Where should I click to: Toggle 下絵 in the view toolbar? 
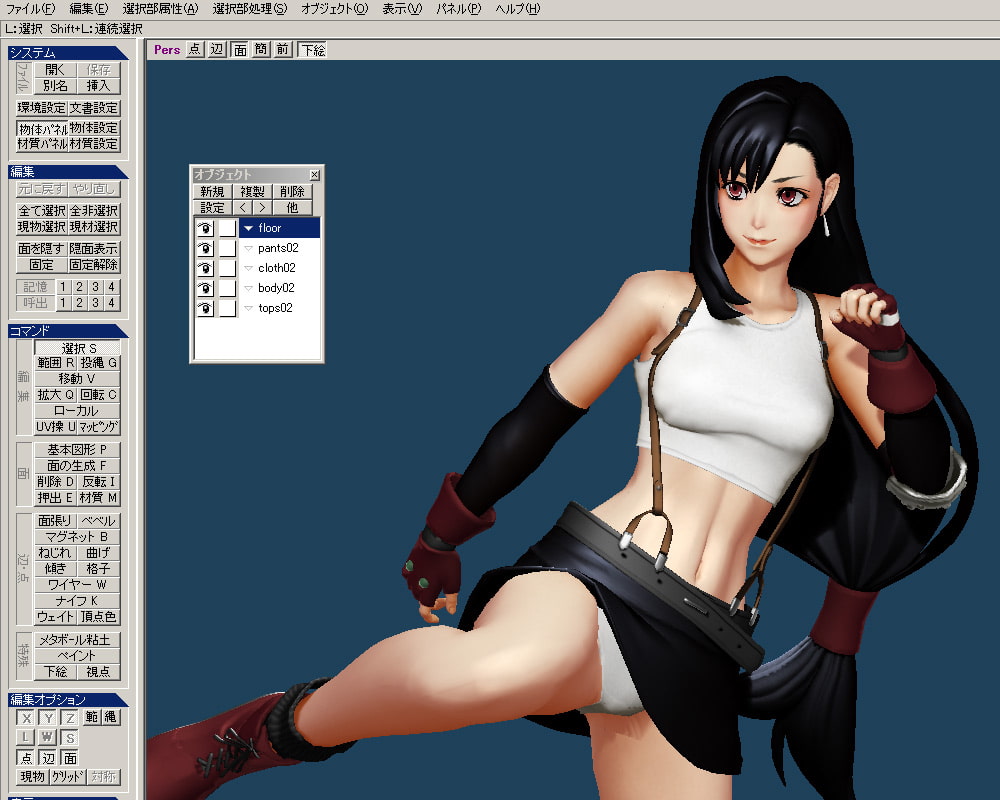tap(312, 50)
